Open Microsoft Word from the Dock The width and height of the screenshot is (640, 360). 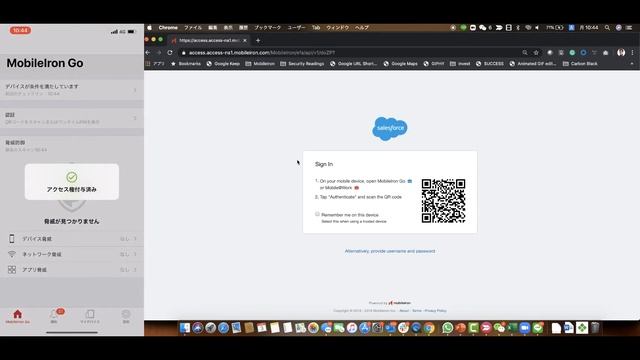click(x=569, y=328)
